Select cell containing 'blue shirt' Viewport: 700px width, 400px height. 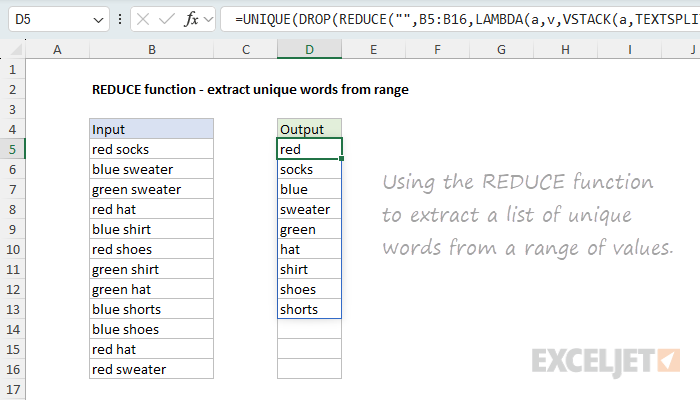coord(152,229)
